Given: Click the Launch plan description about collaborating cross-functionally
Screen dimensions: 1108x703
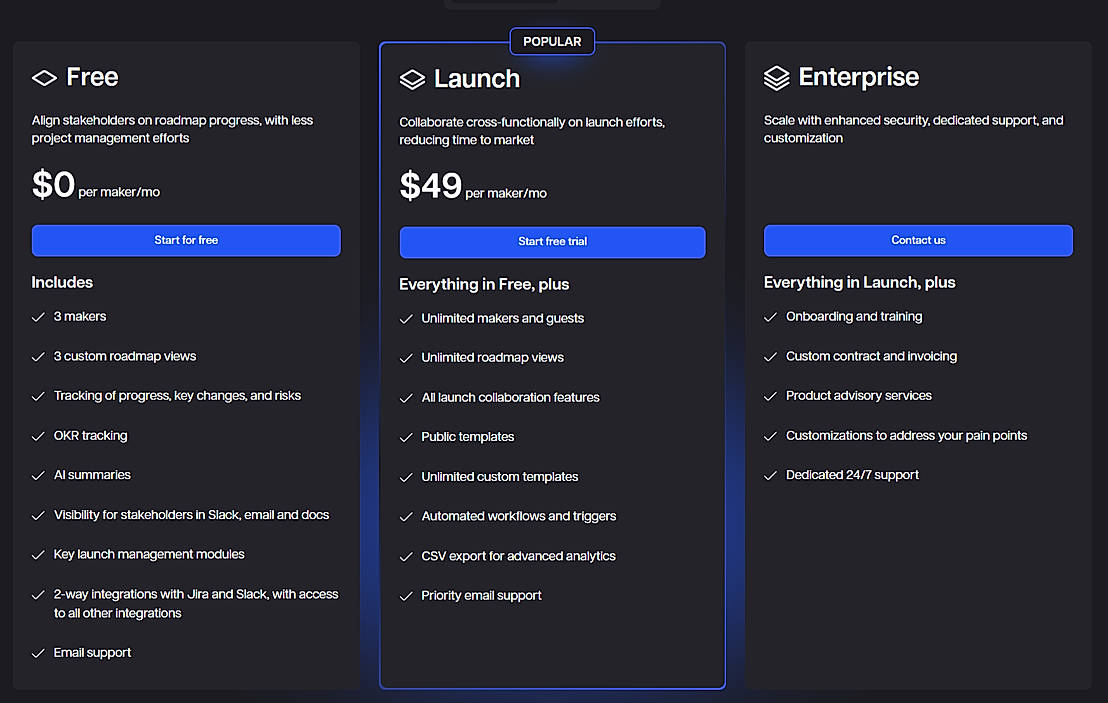Looking at the screenshot, I should tap(532, 131).
